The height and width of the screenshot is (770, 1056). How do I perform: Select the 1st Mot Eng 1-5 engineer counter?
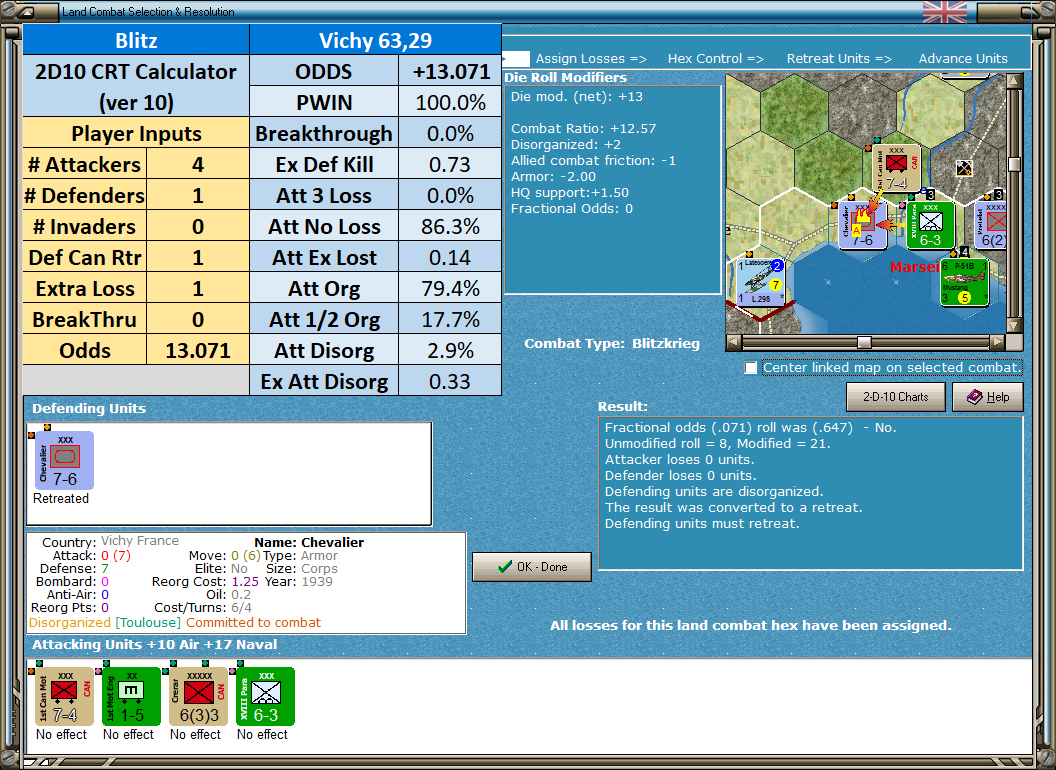[x=131, y=697]
